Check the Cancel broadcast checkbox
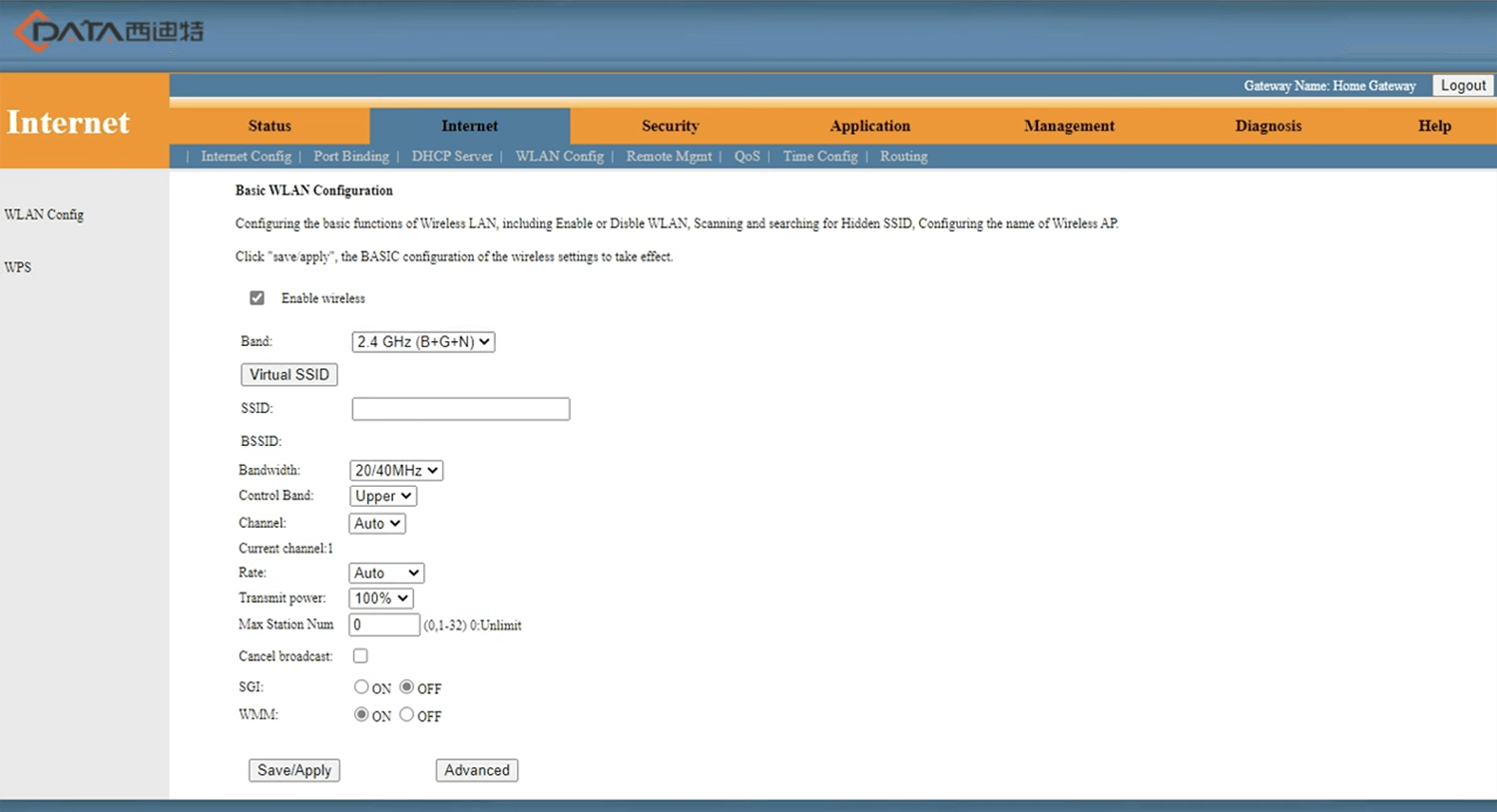The height and width of the screenshot is (812, 1497). 360,655
